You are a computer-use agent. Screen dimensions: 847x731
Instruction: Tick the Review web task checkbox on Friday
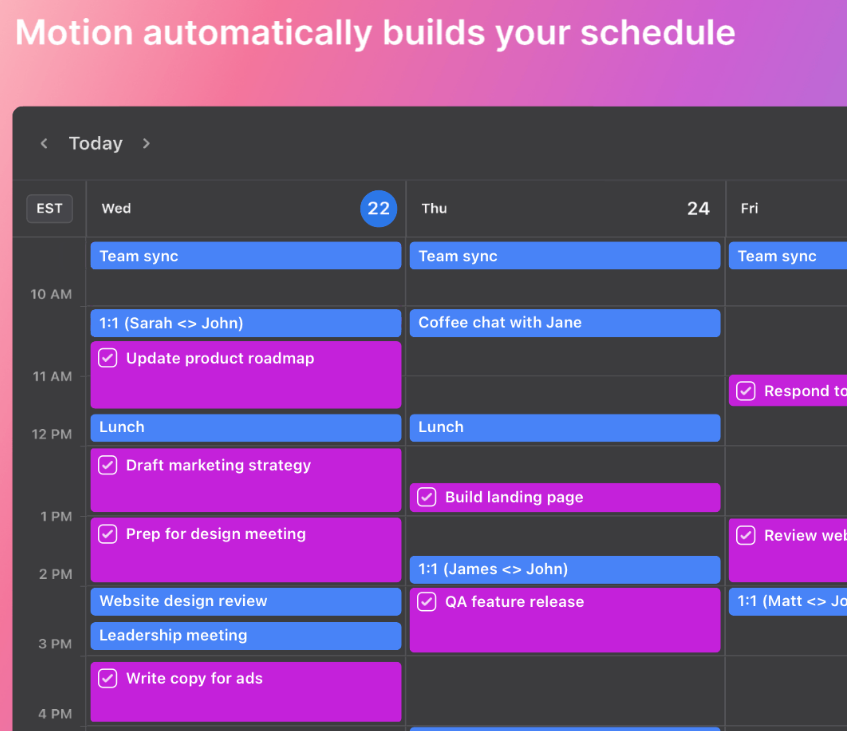746,536
